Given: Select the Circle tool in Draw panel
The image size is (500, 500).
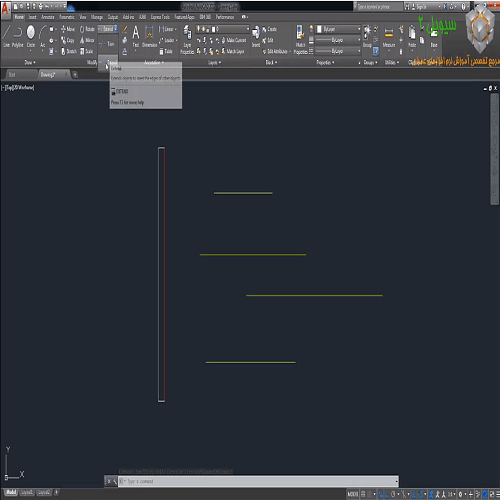Looking at the screenshot, I should 31,36.
